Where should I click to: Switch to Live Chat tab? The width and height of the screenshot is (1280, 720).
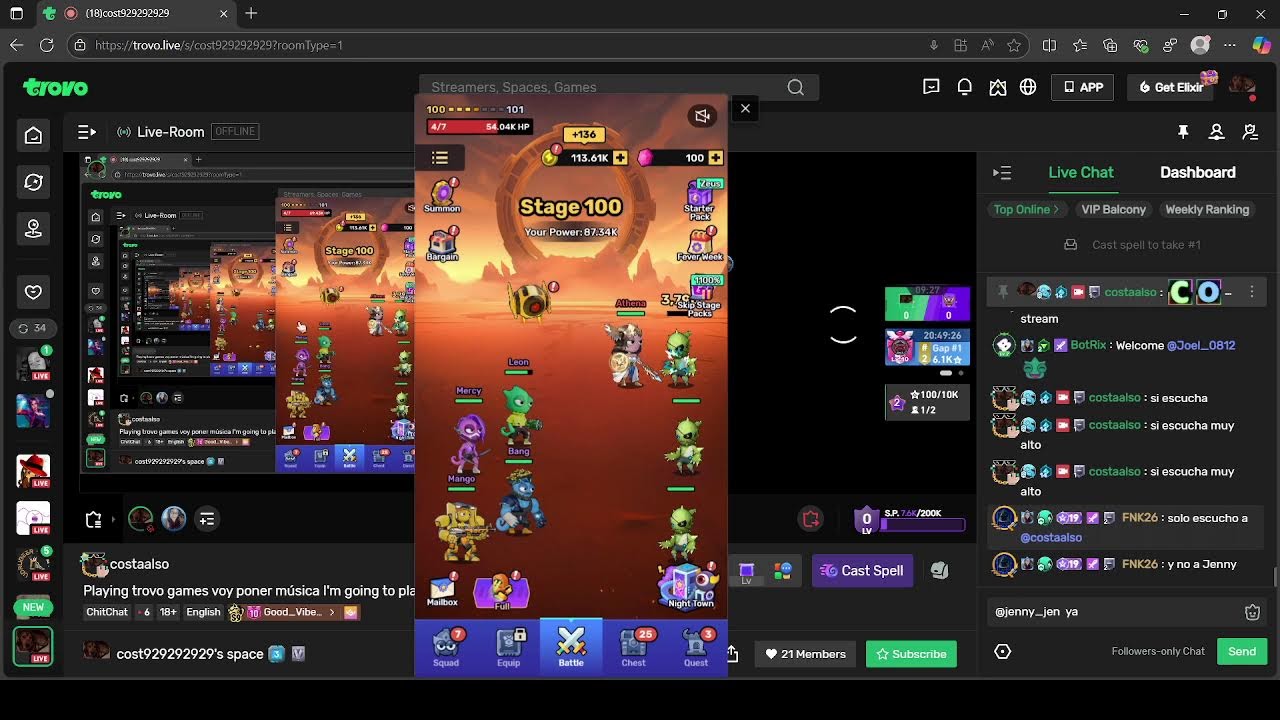[x=1080, y=172]
